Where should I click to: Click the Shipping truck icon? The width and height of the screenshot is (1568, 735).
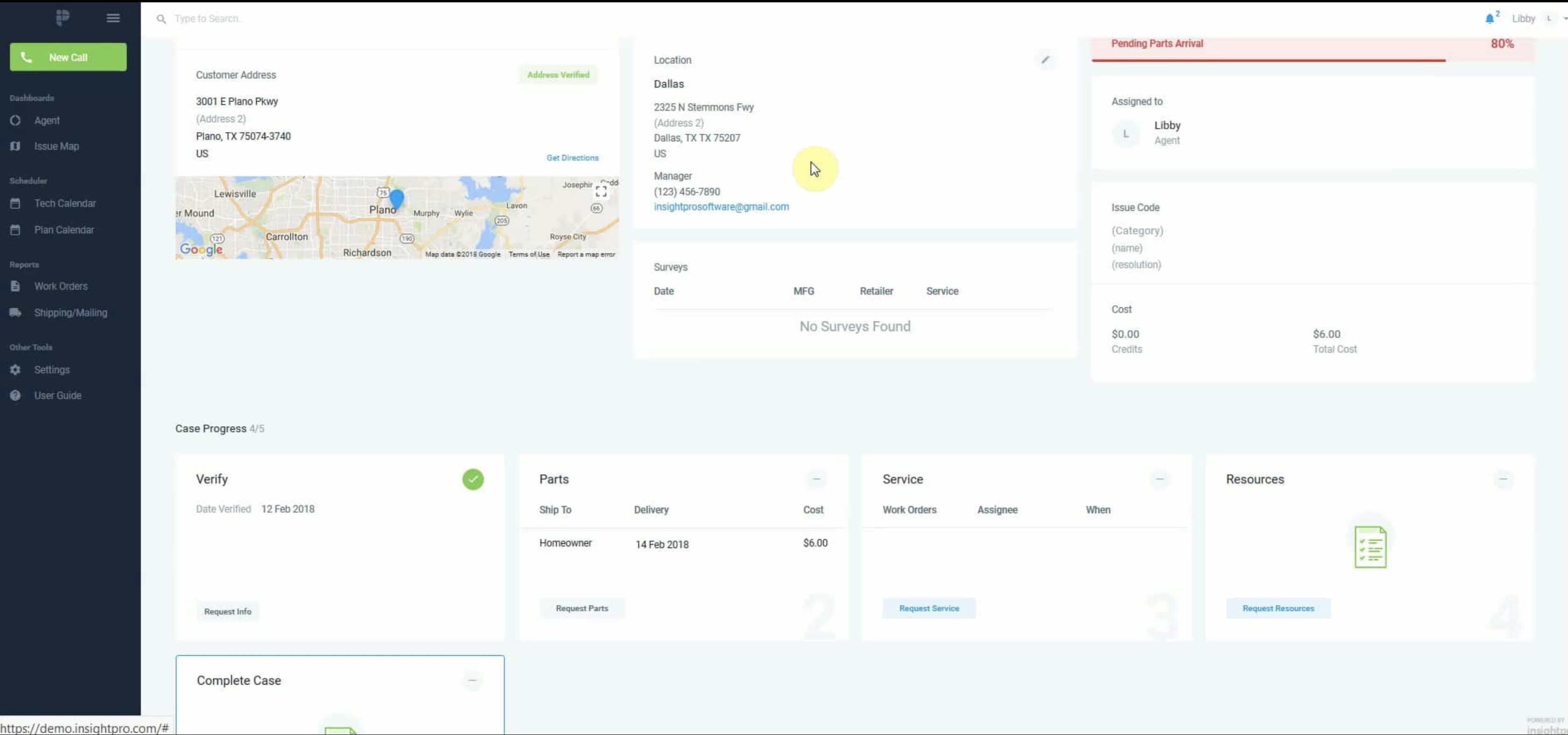(x=15, y=313)
